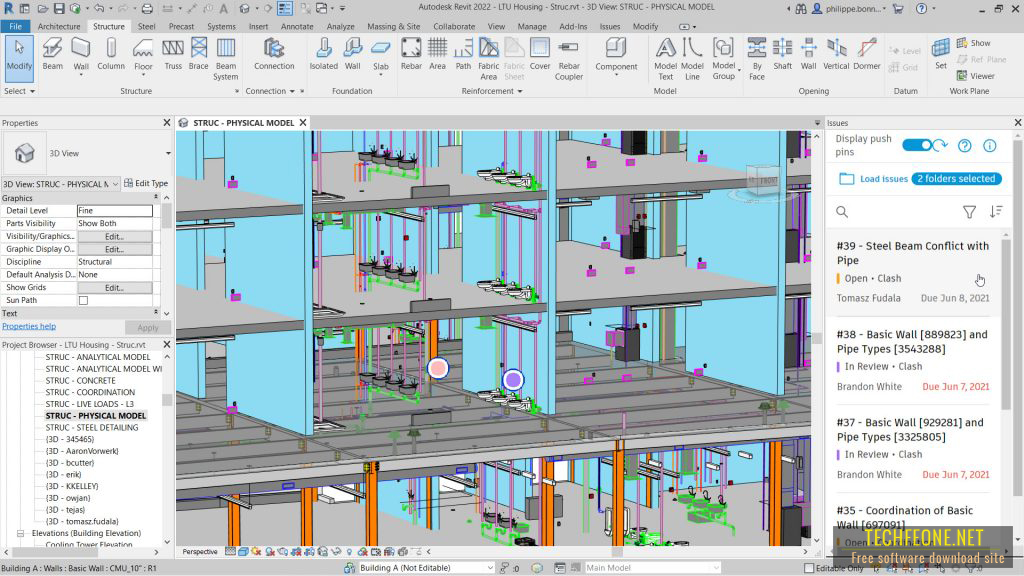Enable the Sun Path checkbox
This screenshot has height=576, width=1024.
pos(83,300)
